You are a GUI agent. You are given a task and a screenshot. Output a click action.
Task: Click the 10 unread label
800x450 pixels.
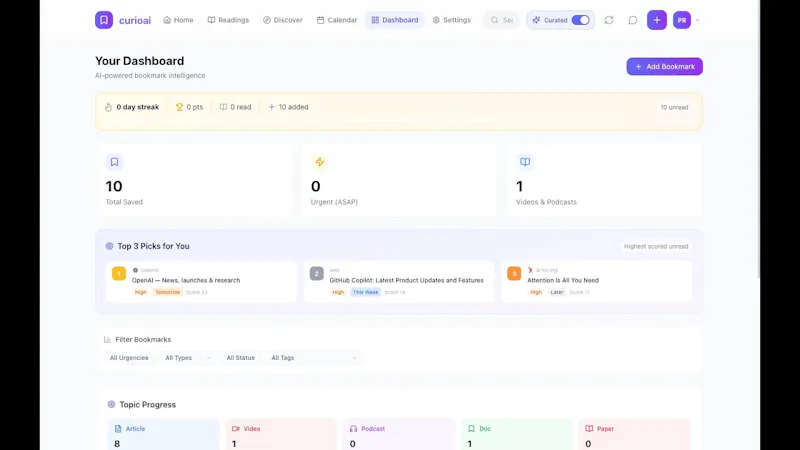pyautogui.click(x=674, y=107)
